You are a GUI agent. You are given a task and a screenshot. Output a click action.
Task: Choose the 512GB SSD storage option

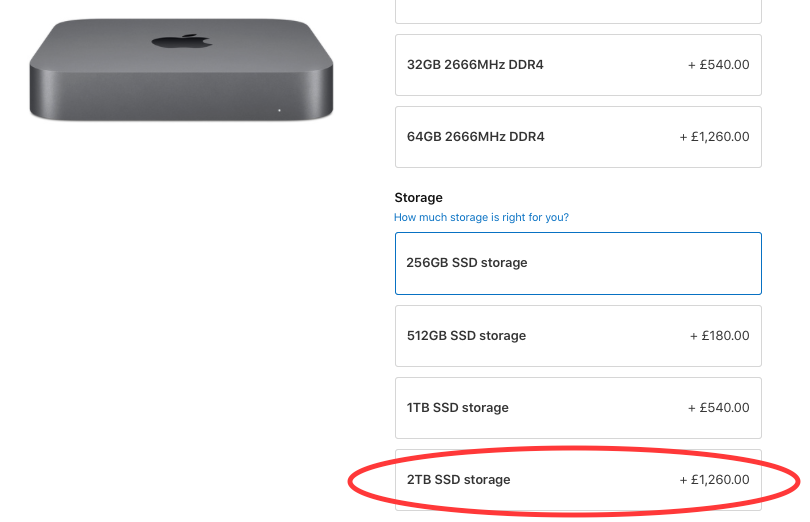[x=578, y=336]
